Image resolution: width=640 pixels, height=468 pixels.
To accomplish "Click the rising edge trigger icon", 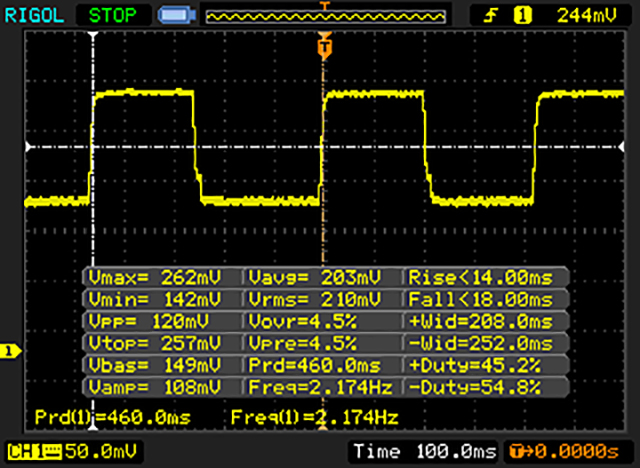I will tap(490, 16).
